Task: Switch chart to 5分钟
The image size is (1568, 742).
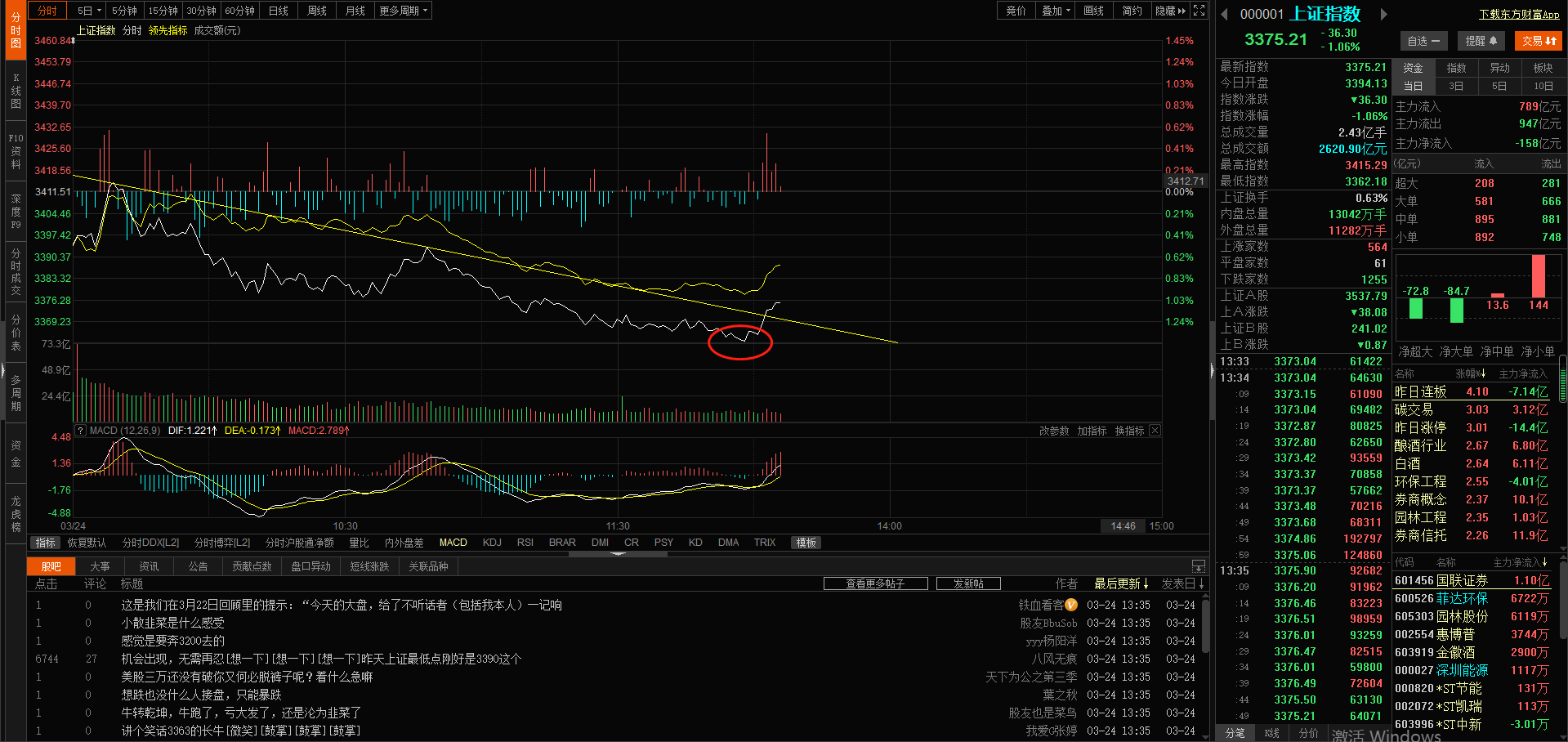Action: [x=124, y=11]
